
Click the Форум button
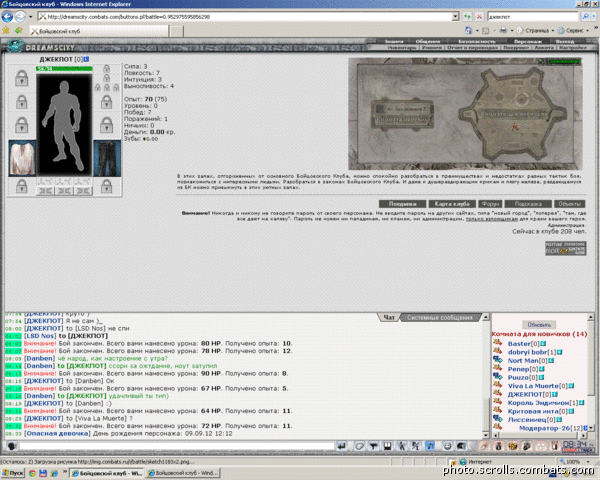pos(490,204)
